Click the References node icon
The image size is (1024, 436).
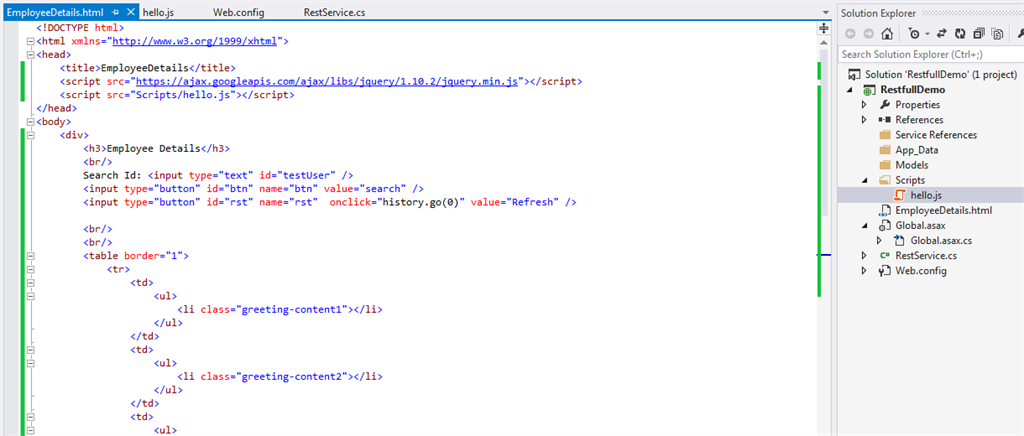885,120
